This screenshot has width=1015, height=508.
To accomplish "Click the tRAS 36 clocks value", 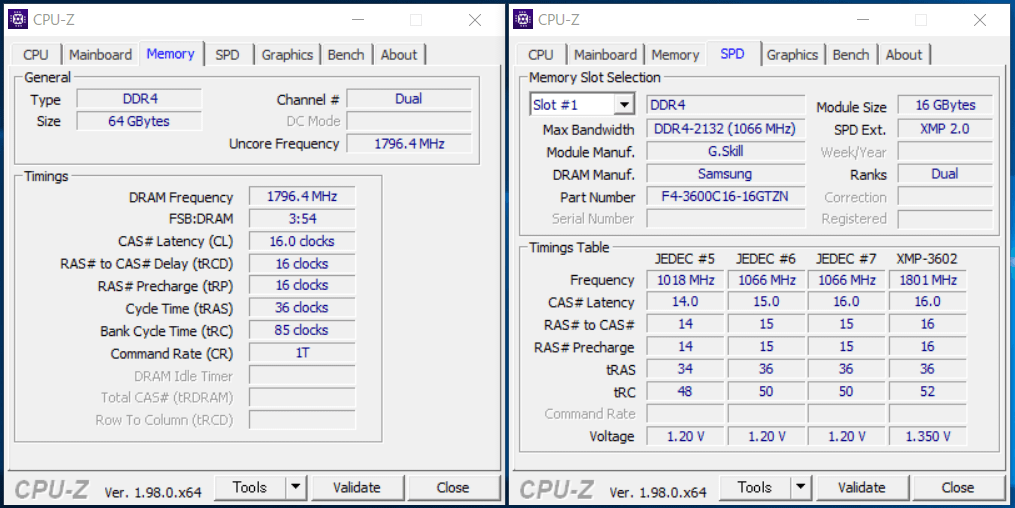I will tap(302, 308).
